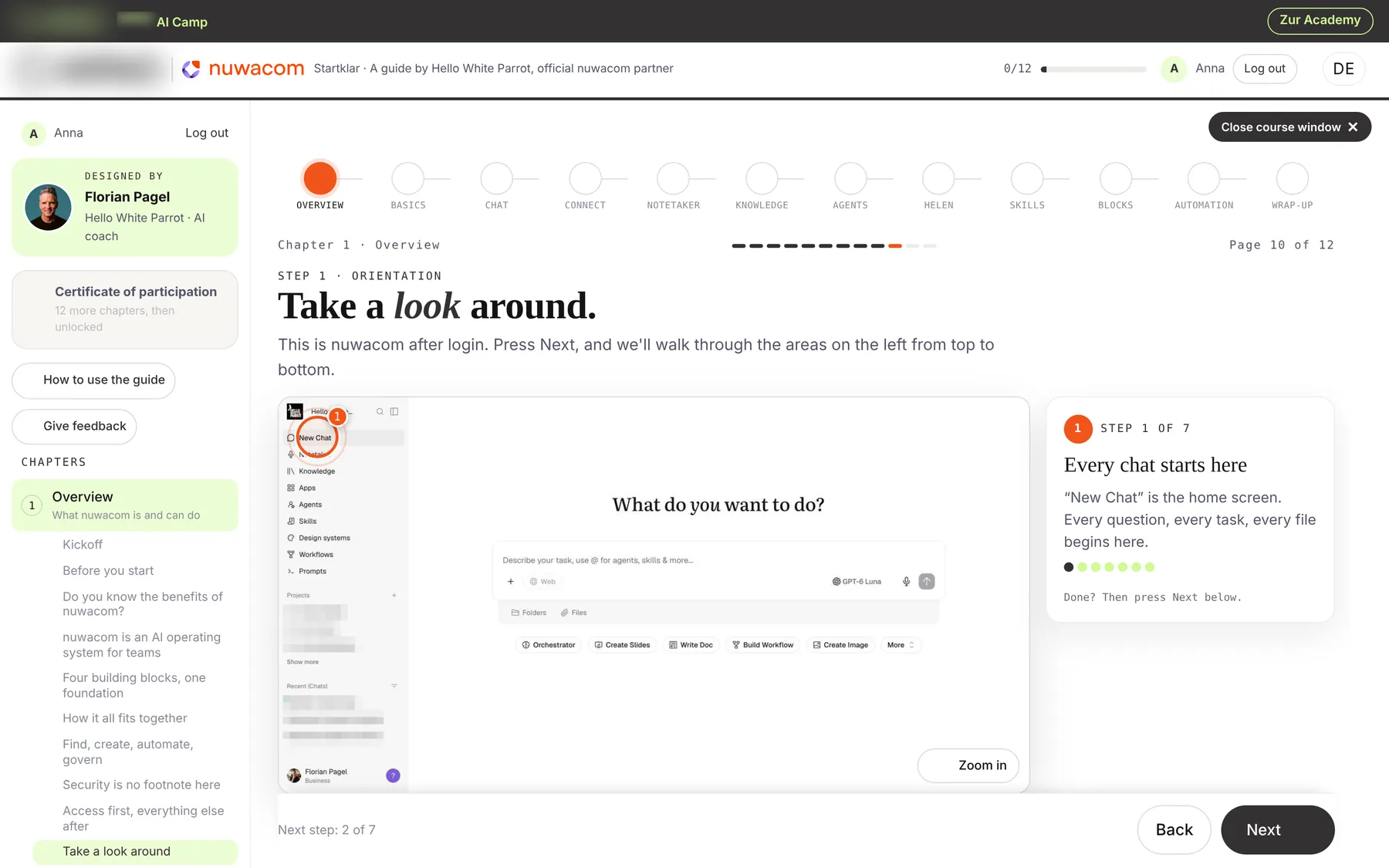The image size is (1389, 868).
Task: Open the Kickoff chapter page
Action: (83, 545)
